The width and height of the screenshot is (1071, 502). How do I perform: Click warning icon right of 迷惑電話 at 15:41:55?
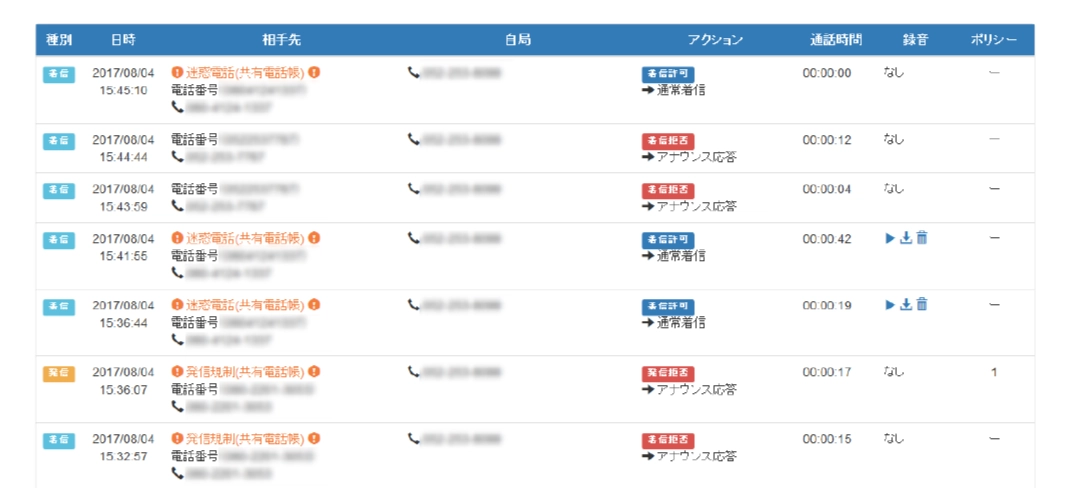tap(314, 238)
